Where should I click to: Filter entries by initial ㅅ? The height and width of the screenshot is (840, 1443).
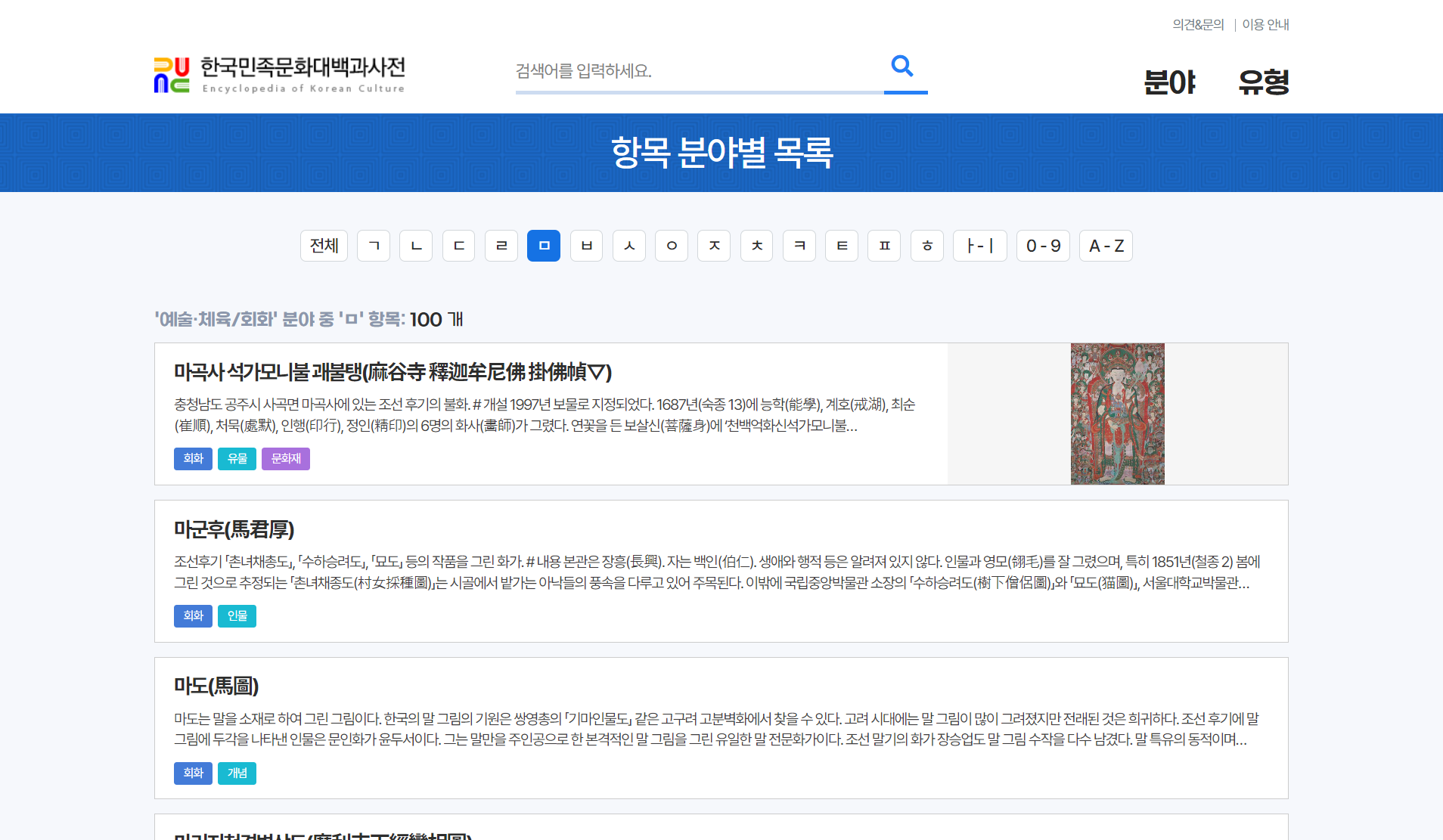tap(629, 246)
